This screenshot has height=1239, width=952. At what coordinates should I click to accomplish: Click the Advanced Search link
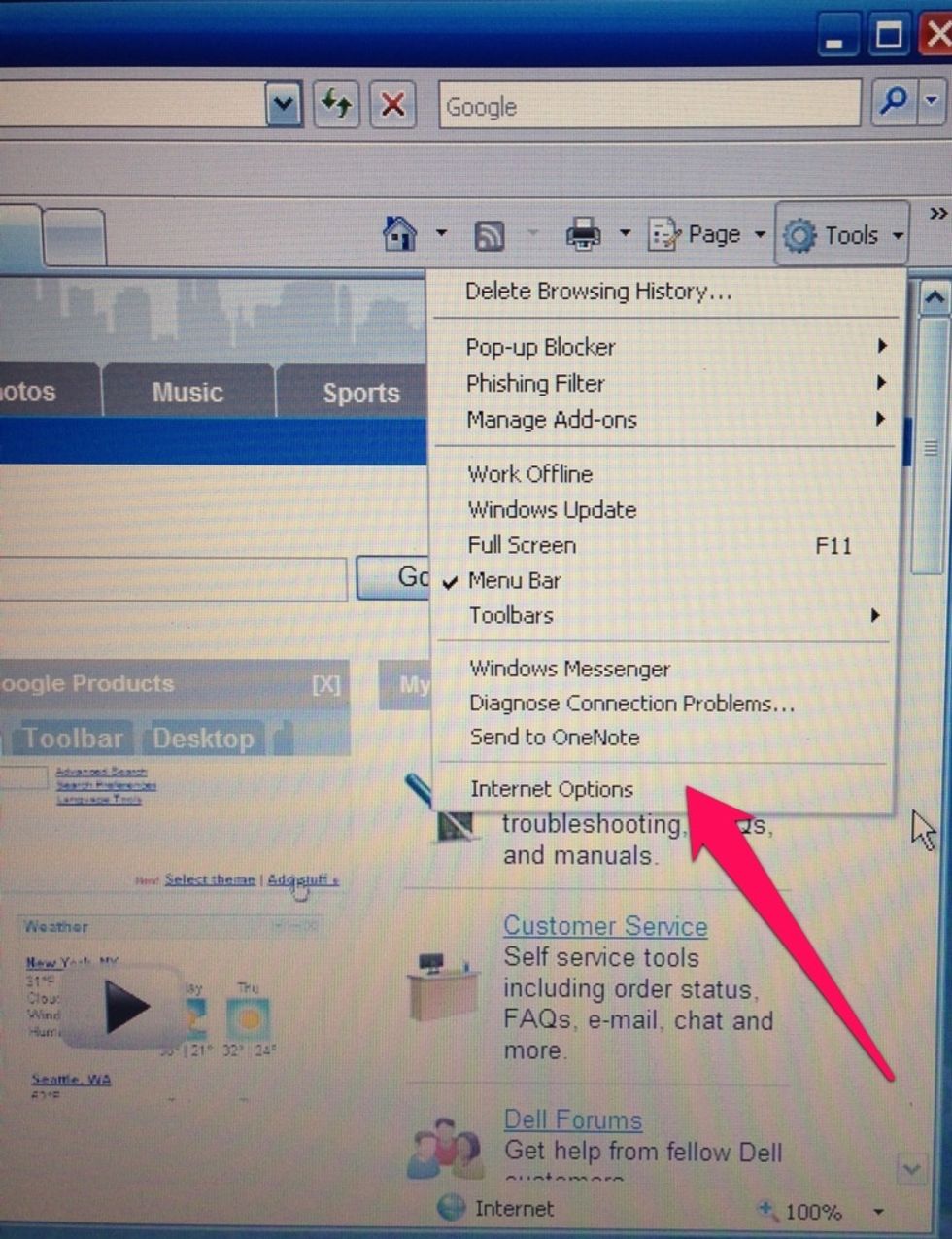(101, 772)
